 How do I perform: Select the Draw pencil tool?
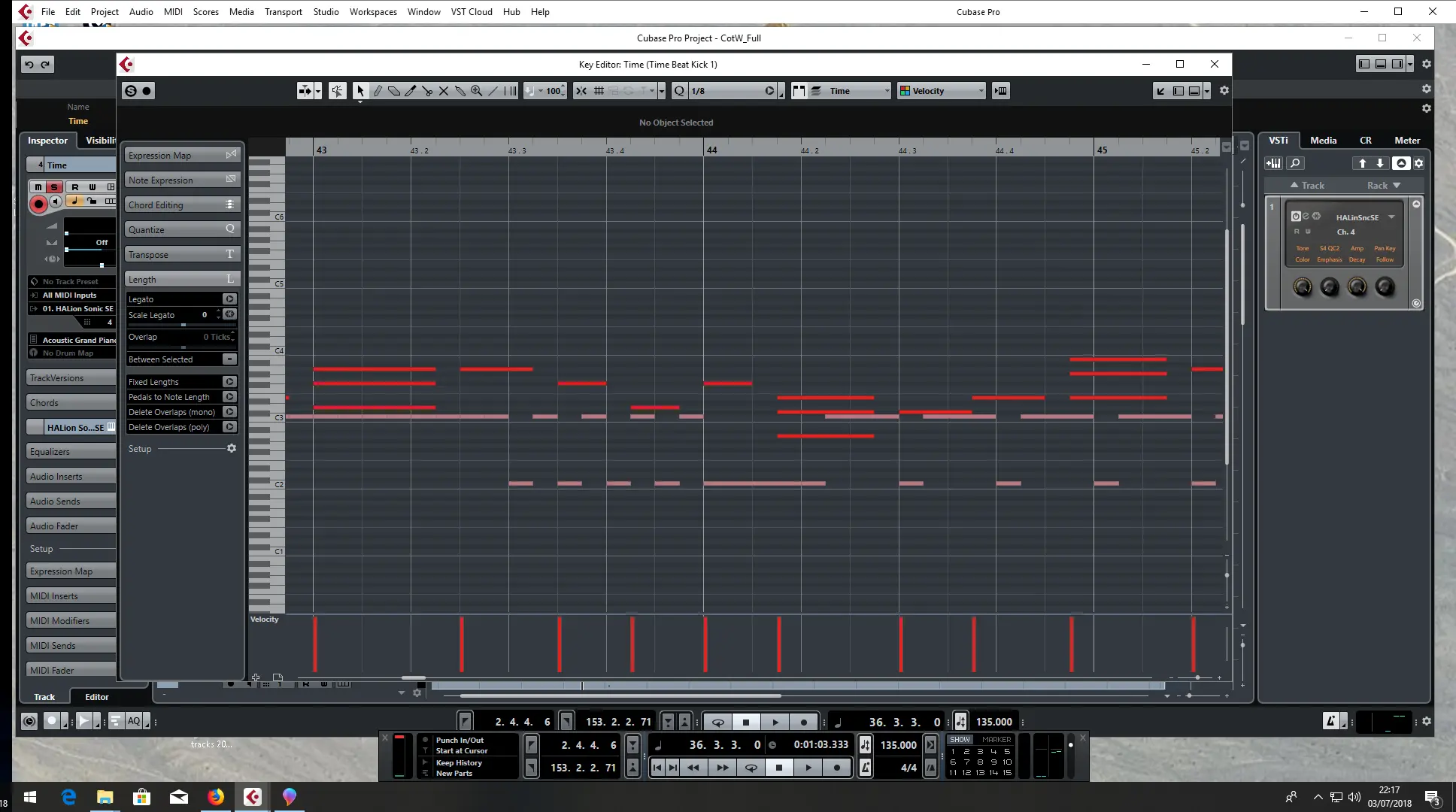coord(378,91)
